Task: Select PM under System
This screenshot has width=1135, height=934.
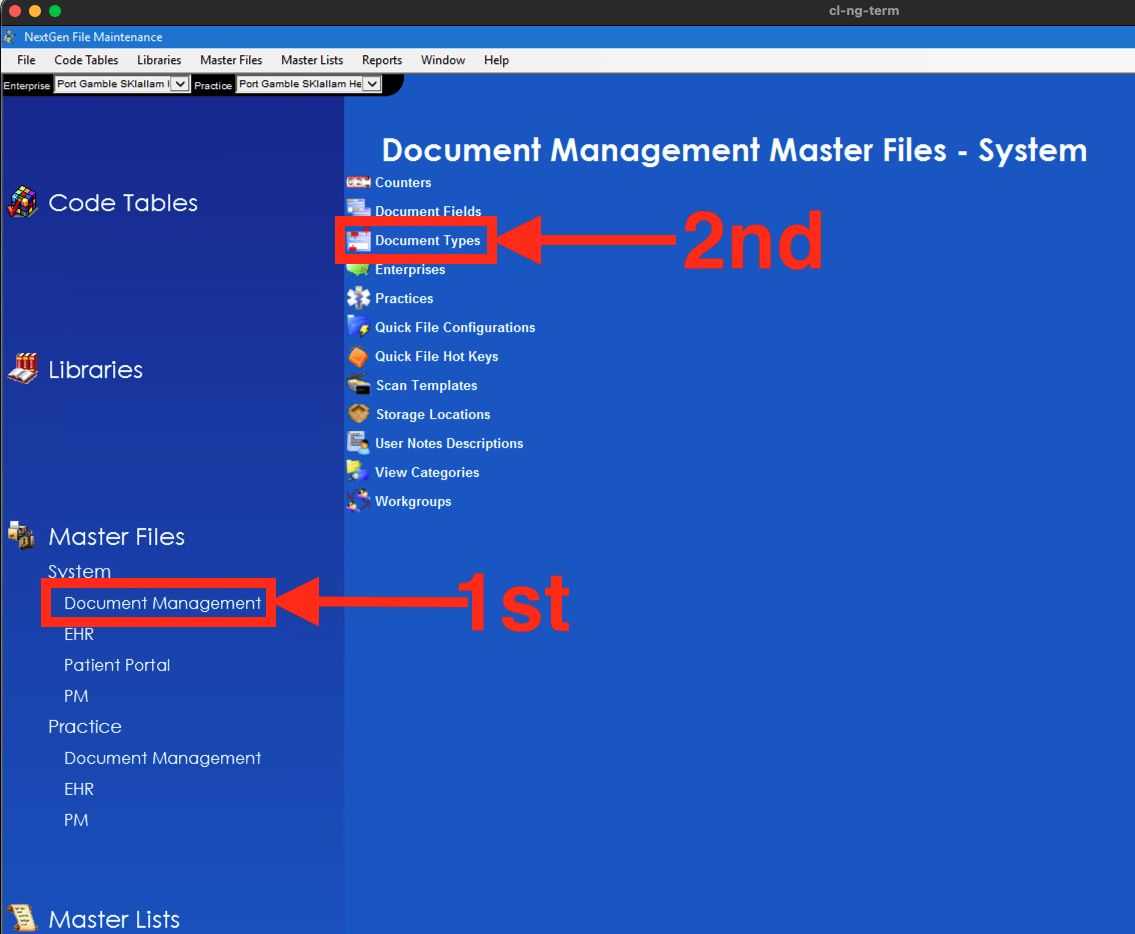Action: point(76,696)
